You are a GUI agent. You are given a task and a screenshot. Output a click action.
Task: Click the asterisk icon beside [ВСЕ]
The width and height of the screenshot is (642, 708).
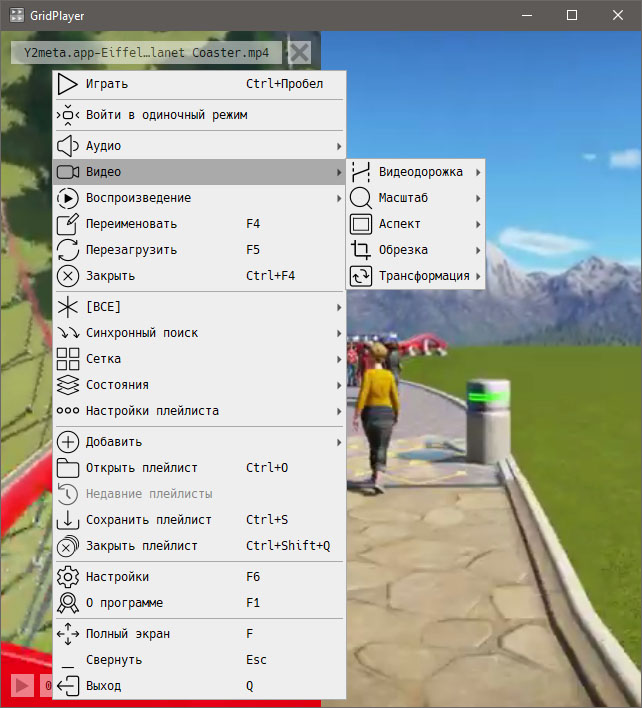point(68,307)
